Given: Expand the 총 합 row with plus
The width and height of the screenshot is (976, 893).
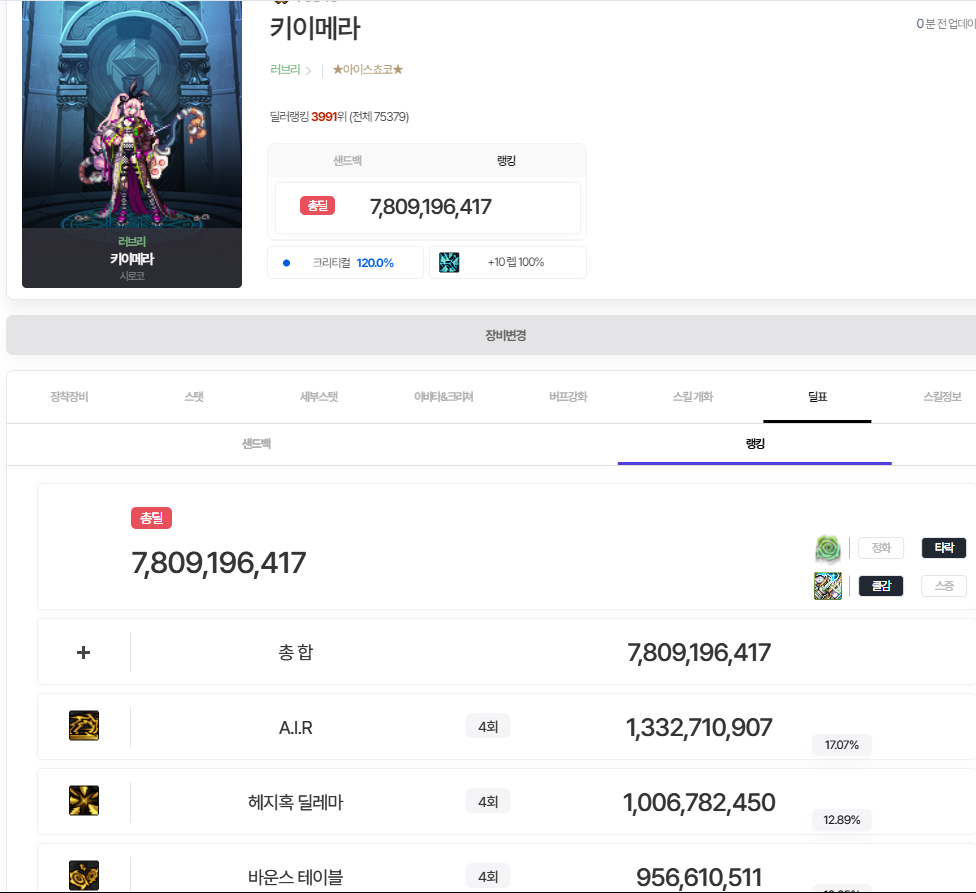Looking at the screenshot, I should coord(84,652).
